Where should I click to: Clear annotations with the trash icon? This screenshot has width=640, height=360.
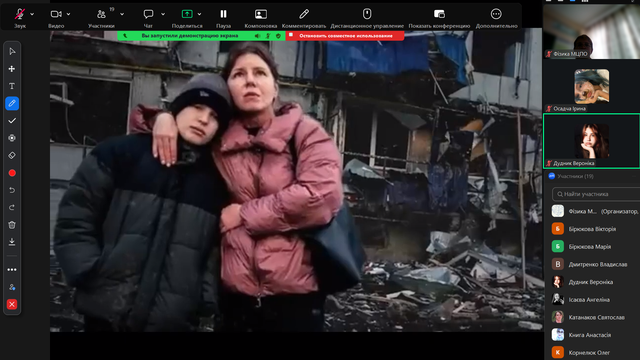coord(12,225)
